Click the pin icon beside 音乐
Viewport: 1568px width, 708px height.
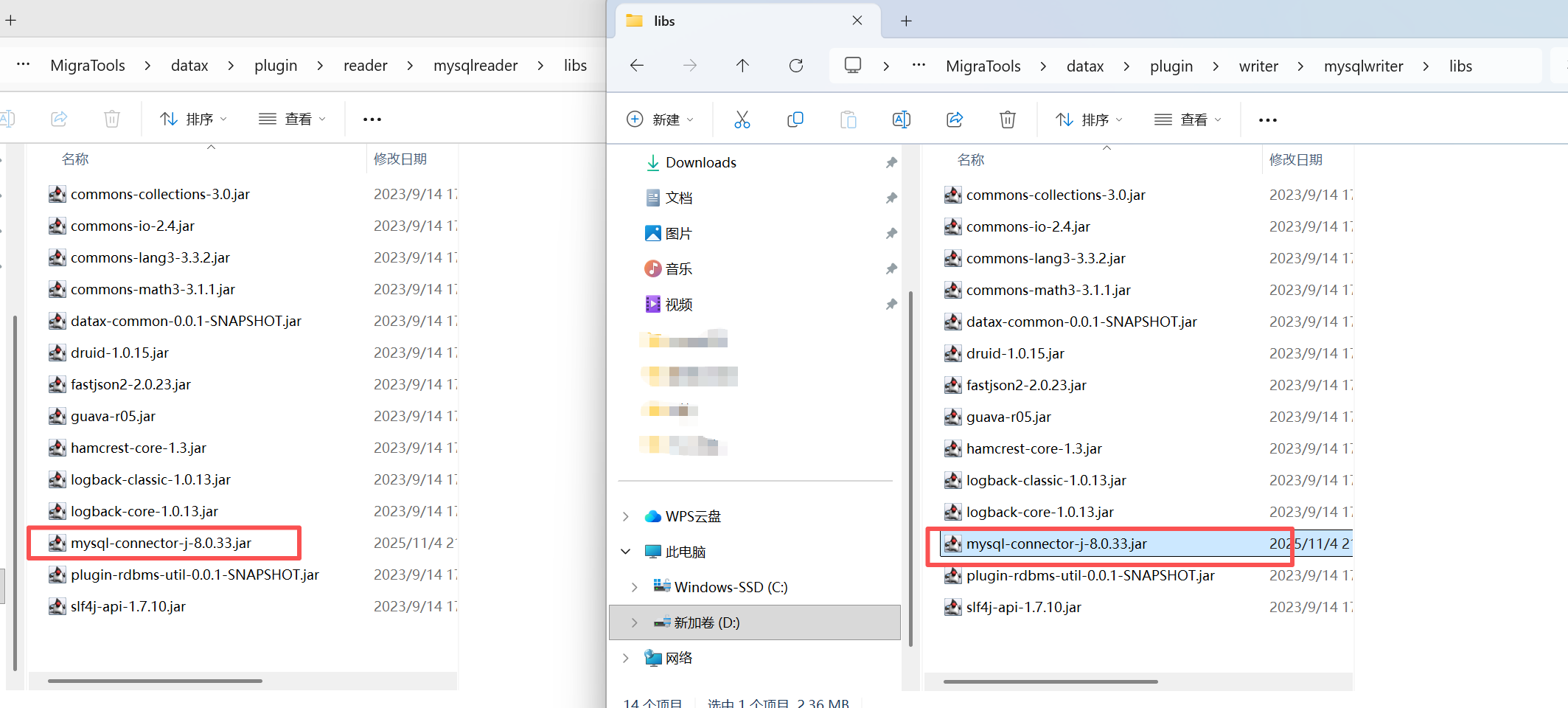click(x=891, y=268)
